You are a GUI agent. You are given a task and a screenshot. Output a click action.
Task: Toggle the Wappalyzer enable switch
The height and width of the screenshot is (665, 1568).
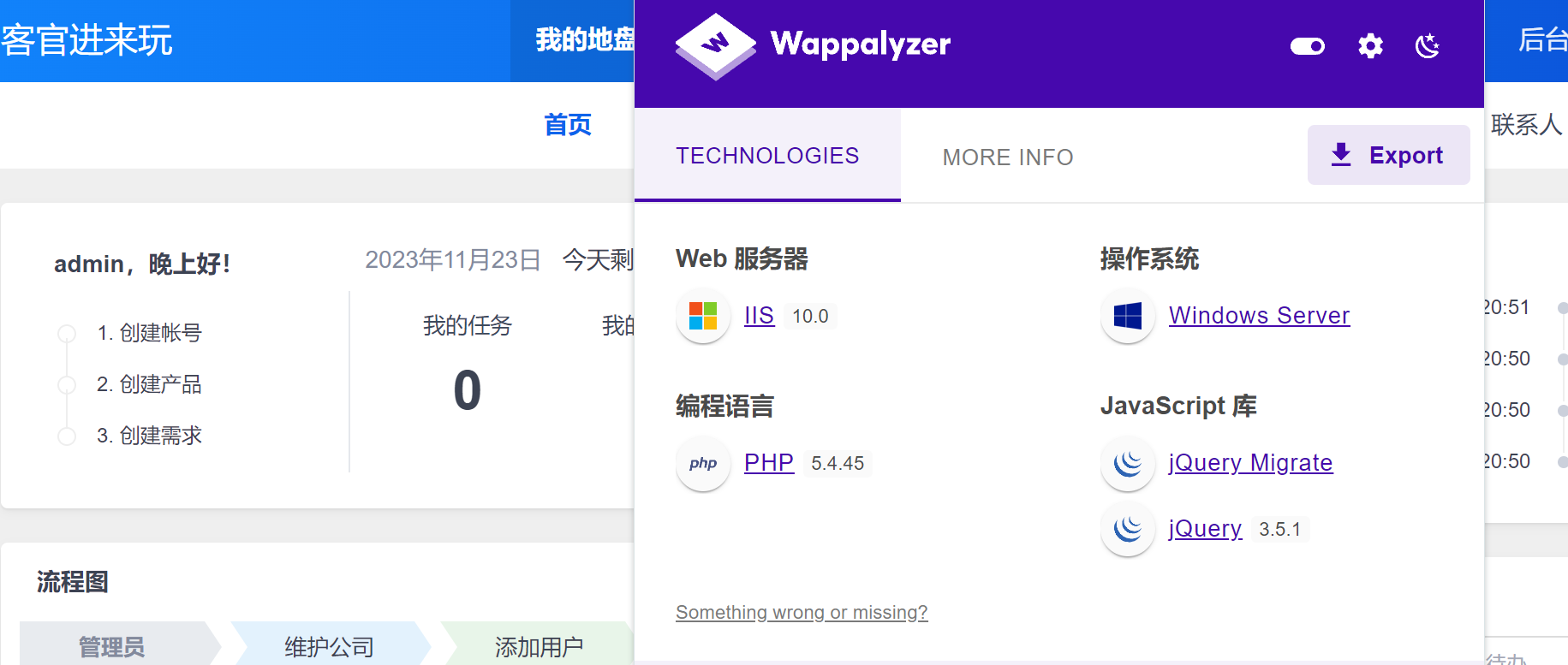(x=1307, y=46)
